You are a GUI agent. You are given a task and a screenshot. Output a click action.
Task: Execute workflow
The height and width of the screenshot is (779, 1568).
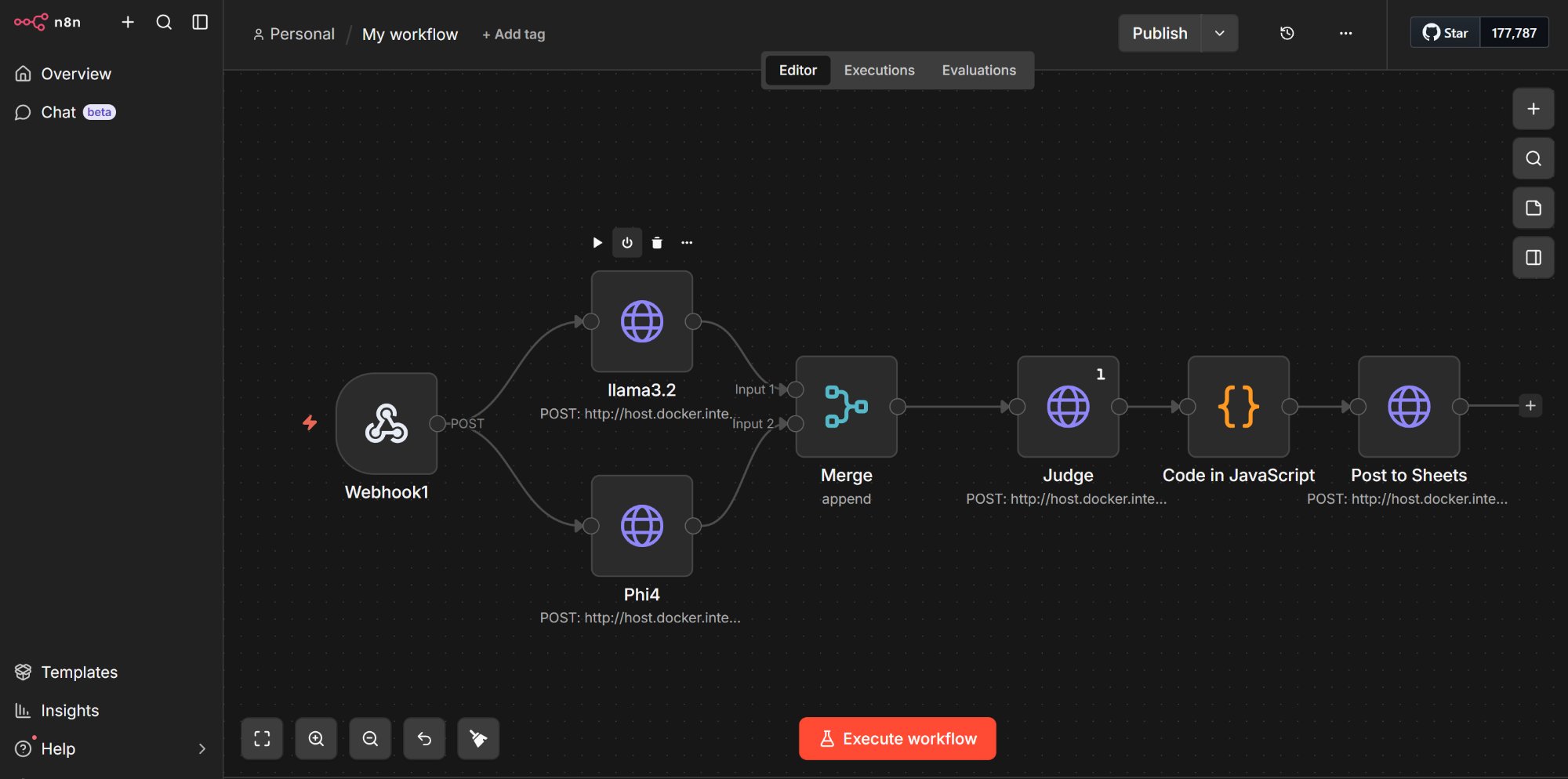point(898,738)
